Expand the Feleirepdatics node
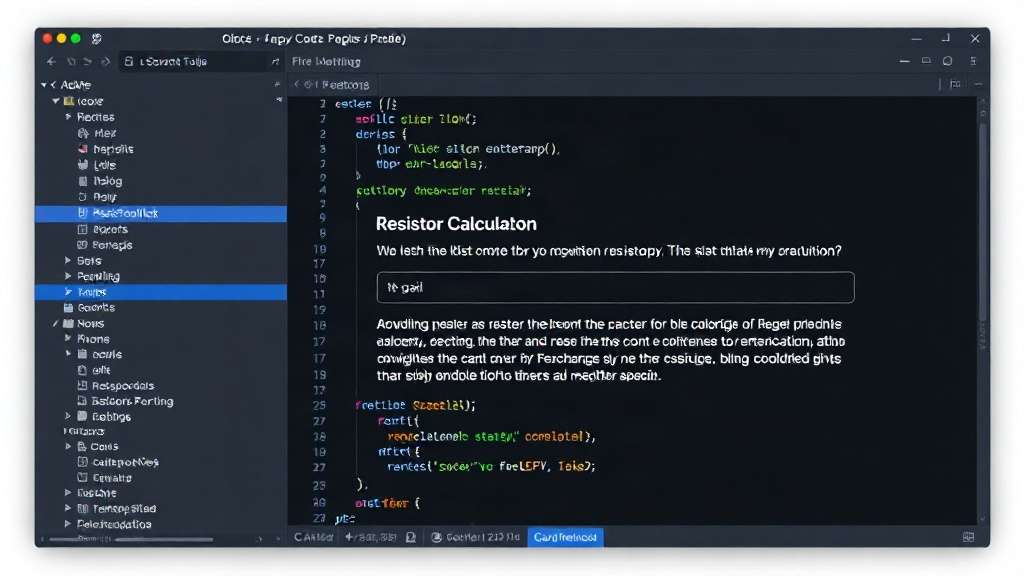 point(68,524)
